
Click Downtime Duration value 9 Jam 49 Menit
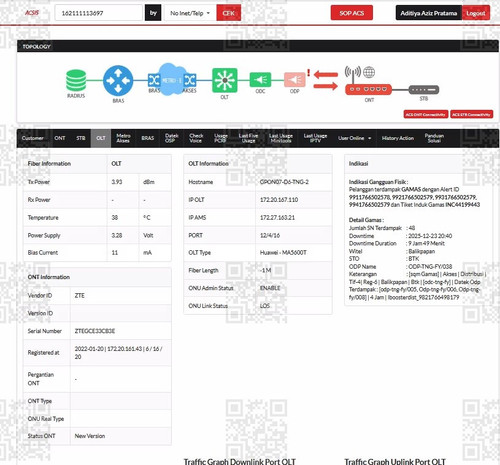(x=426, y=243)
